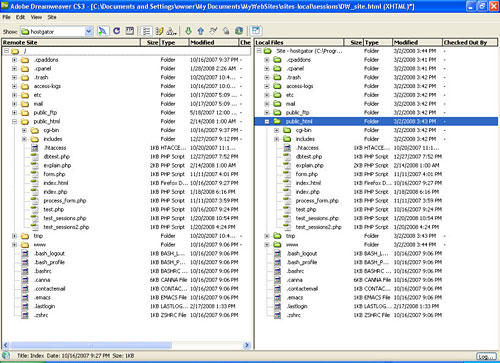Image resolution: width=500 pixels, height=363 pixels.
Task: Select remote file explain.php
Action: (57, 165)
